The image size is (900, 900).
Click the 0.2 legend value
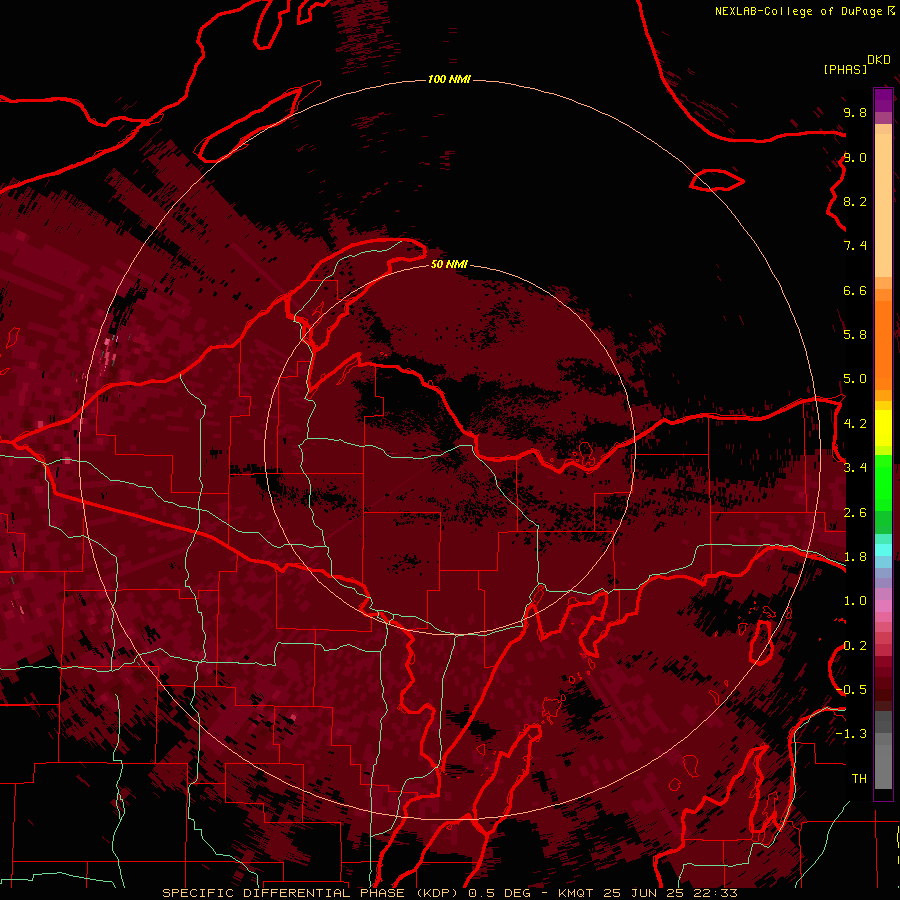coord(855,646)
